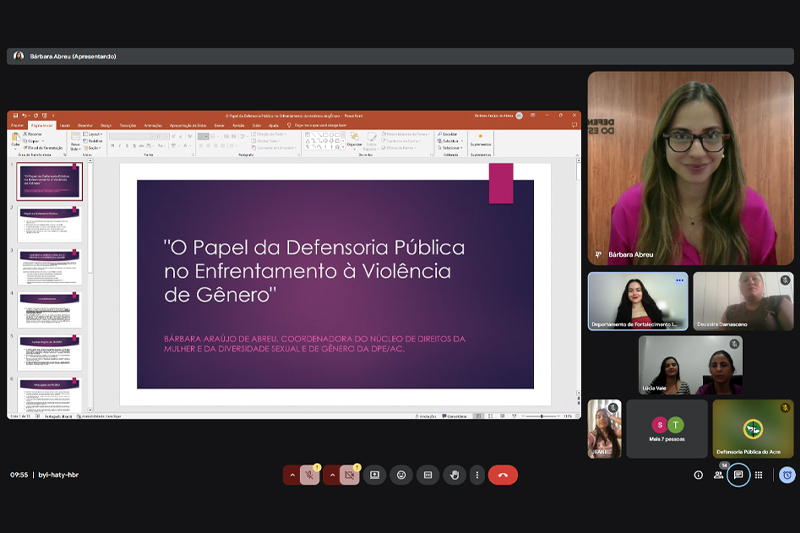
Task: Click the Novo Slide button
Action: 76,141
